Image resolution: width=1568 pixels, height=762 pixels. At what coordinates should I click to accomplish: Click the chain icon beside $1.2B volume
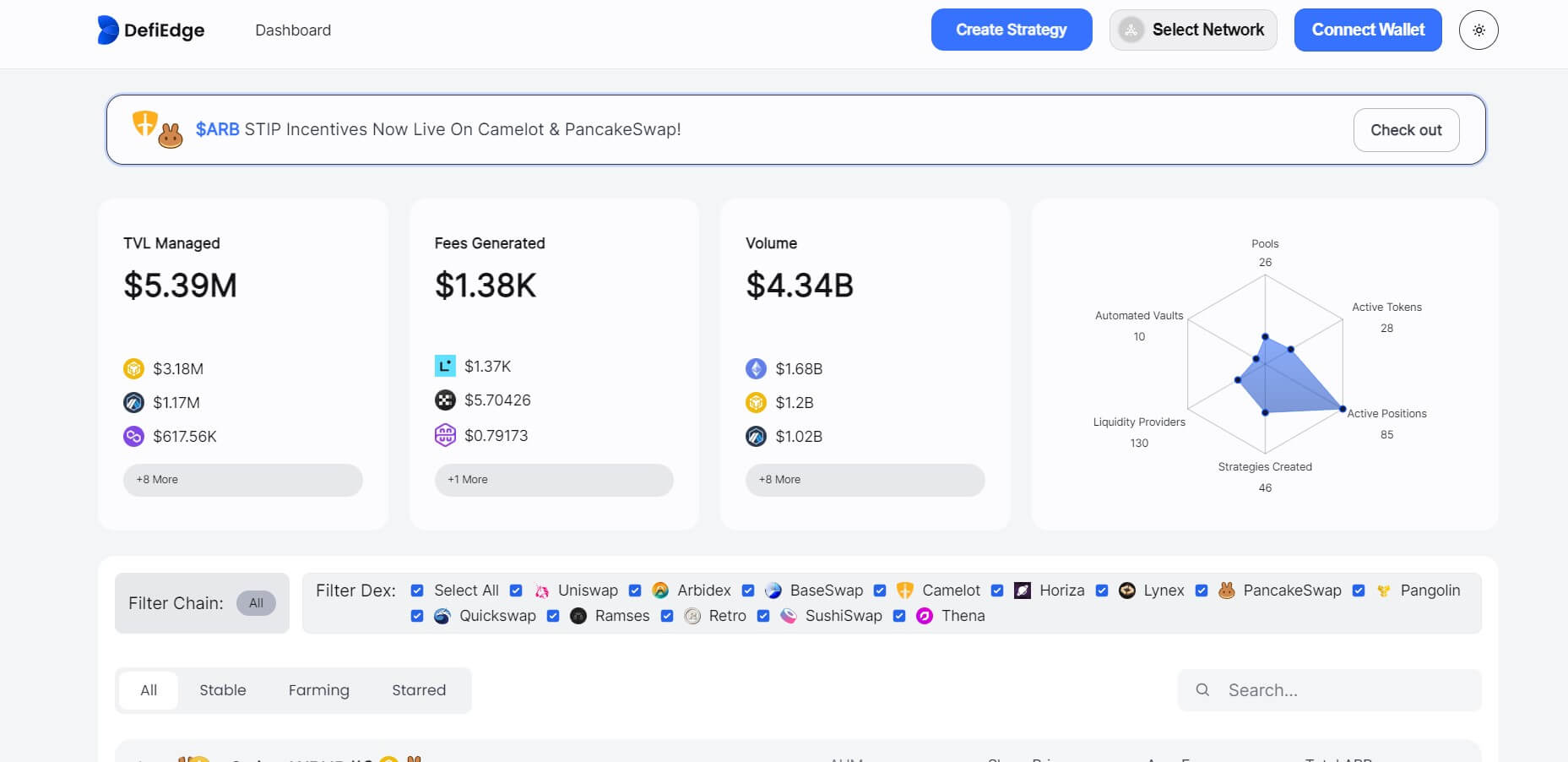756,402
